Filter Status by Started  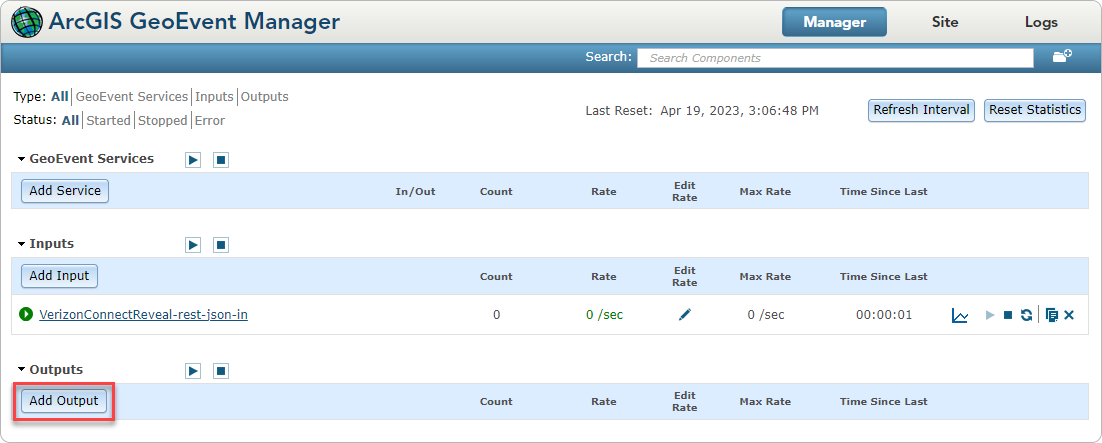[x=108, y=120]
